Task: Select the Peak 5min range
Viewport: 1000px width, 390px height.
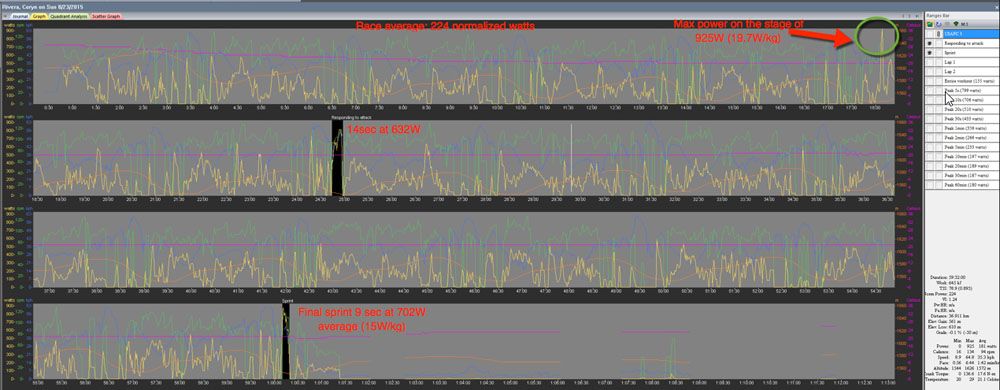Action: coord(971,147)
